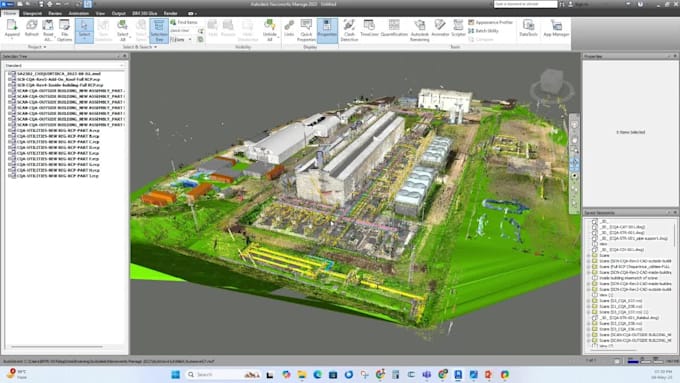Select CQA-UTILITIES PART I.rcp tree item
Viewport: 680px width, 383px height.
[57, 176]
